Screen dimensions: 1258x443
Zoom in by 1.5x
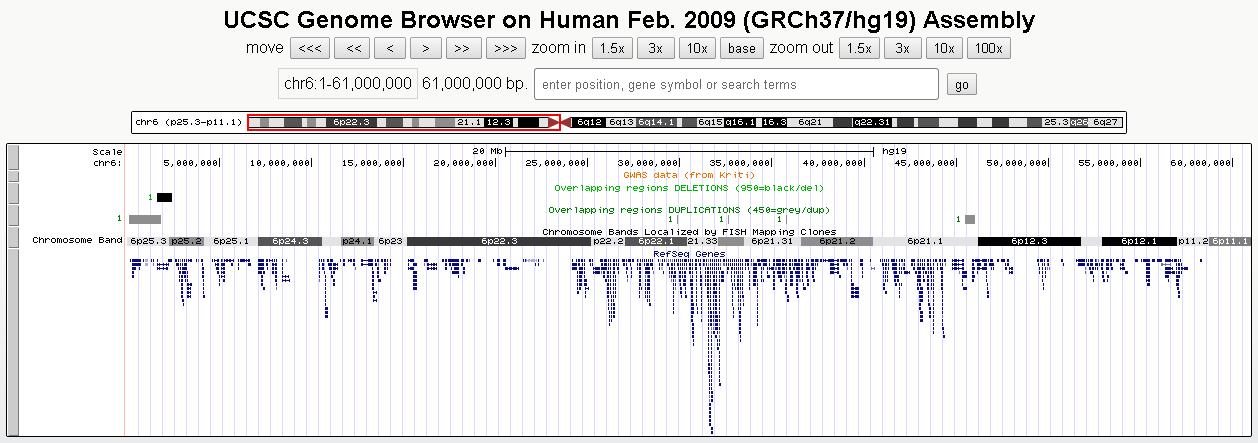pyautogui.click(x=611, y=48)
